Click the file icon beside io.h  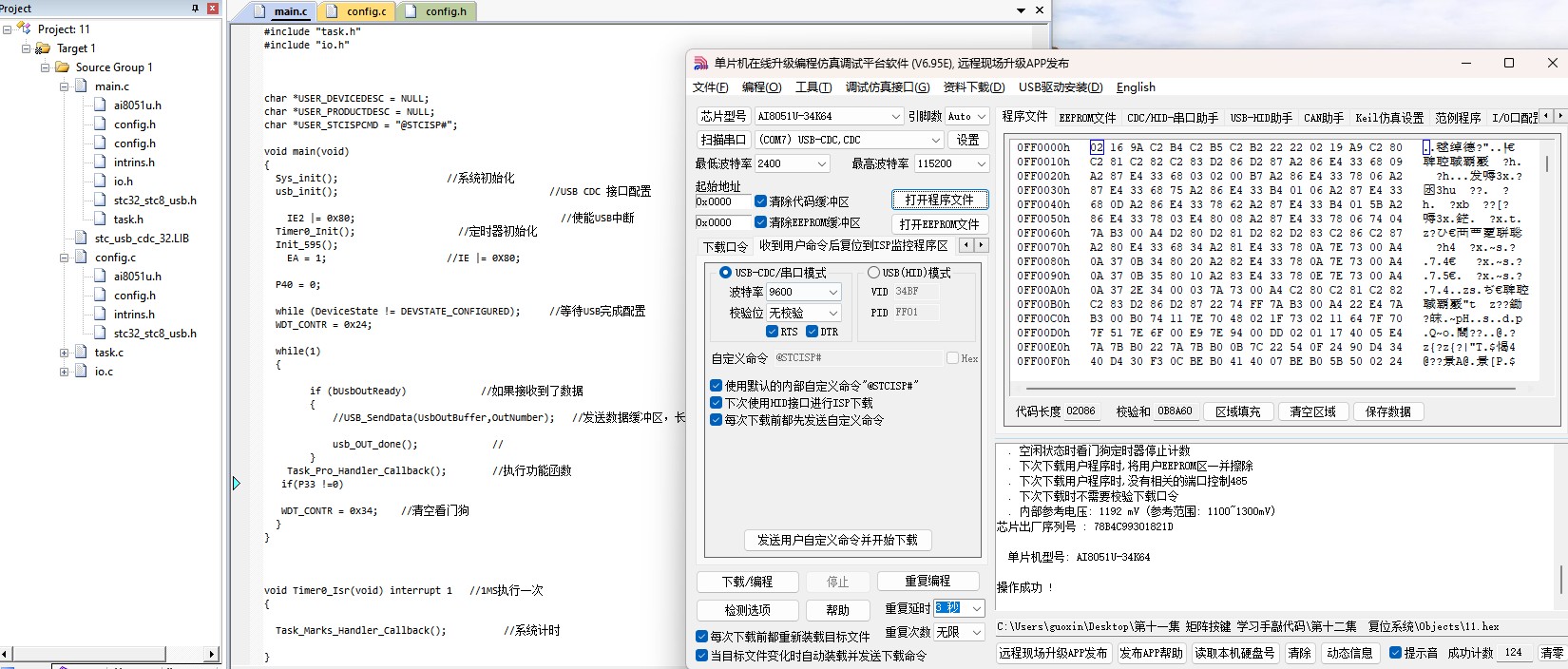[x=101, y=181]
